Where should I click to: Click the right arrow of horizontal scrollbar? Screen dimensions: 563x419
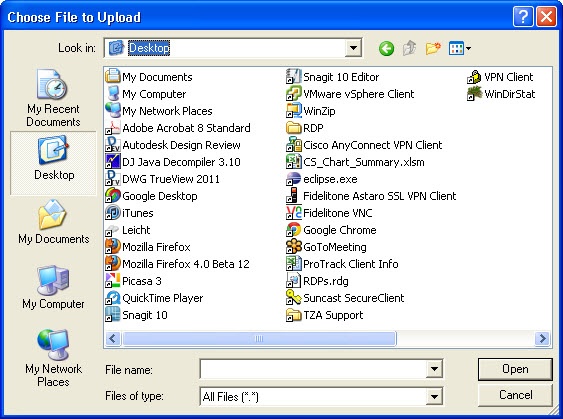(542, 338)
